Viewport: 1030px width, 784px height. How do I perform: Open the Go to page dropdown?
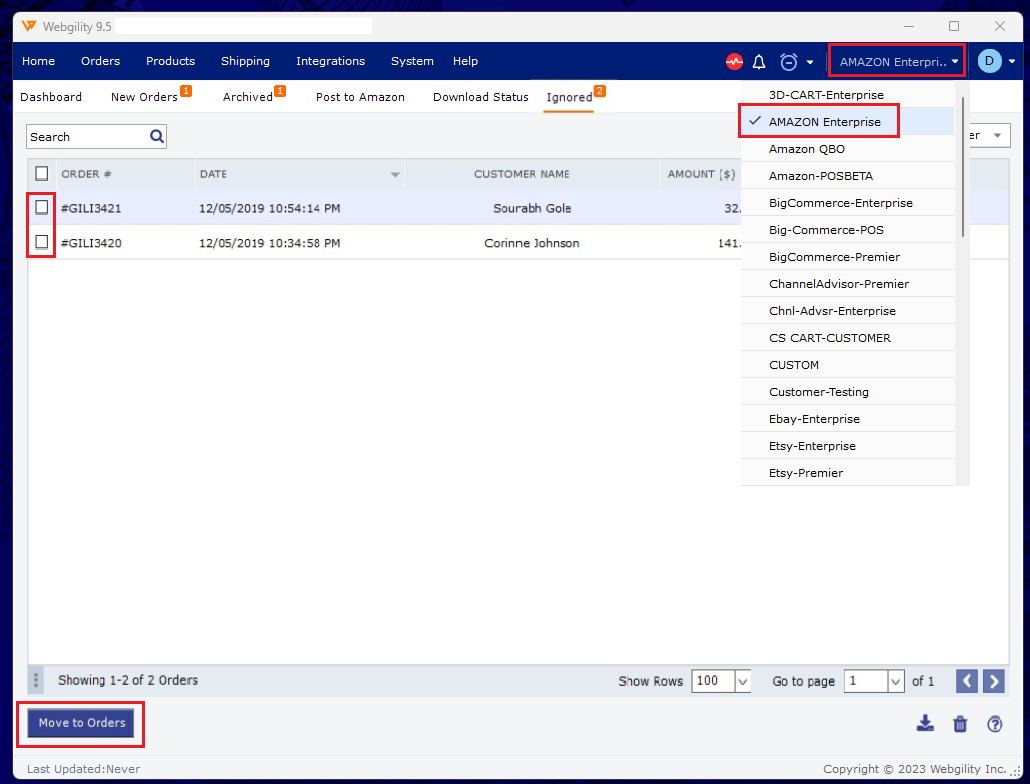[896, 681]
